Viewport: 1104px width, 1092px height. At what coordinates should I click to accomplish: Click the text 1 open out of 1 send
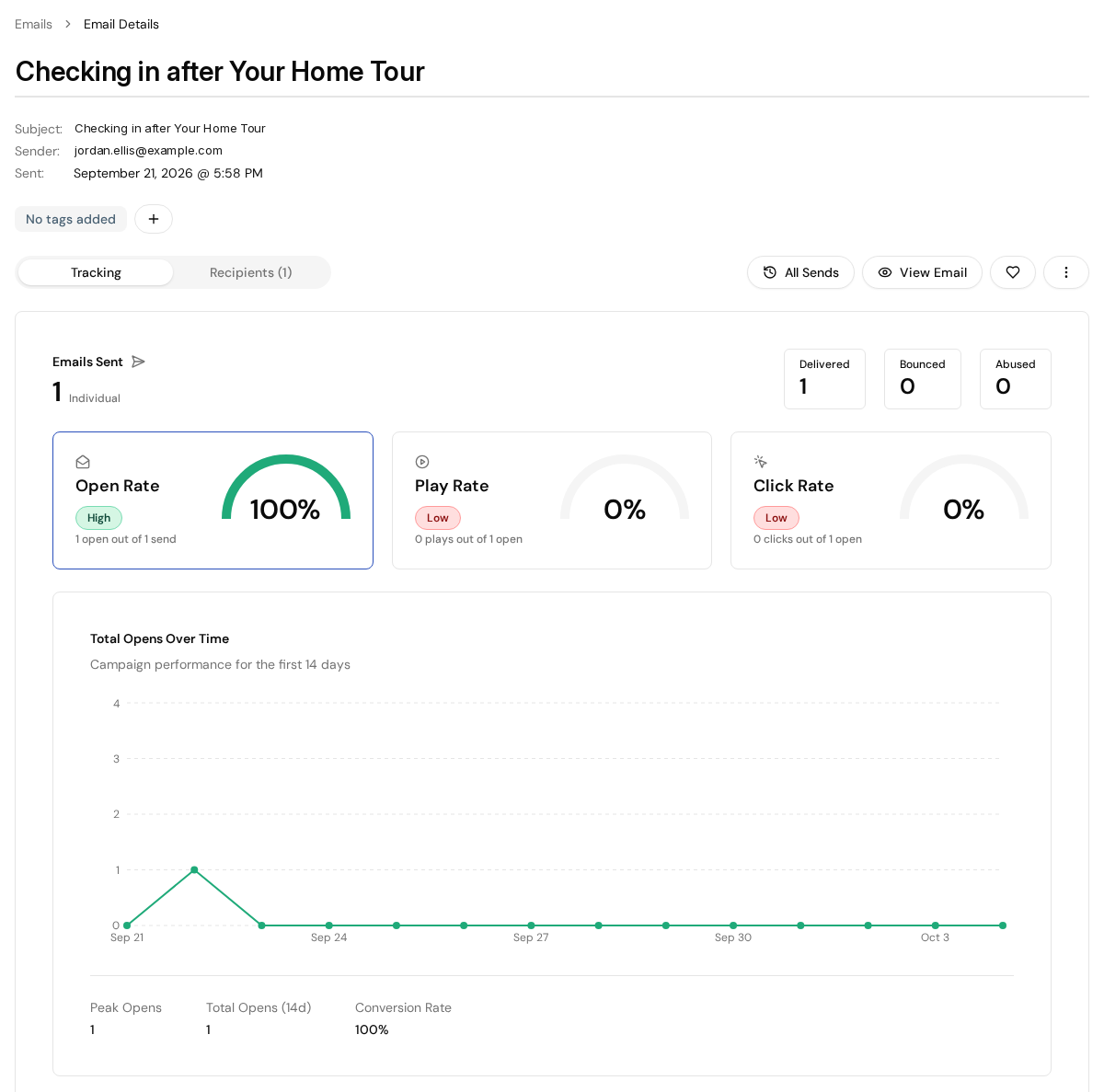point(126,539)
